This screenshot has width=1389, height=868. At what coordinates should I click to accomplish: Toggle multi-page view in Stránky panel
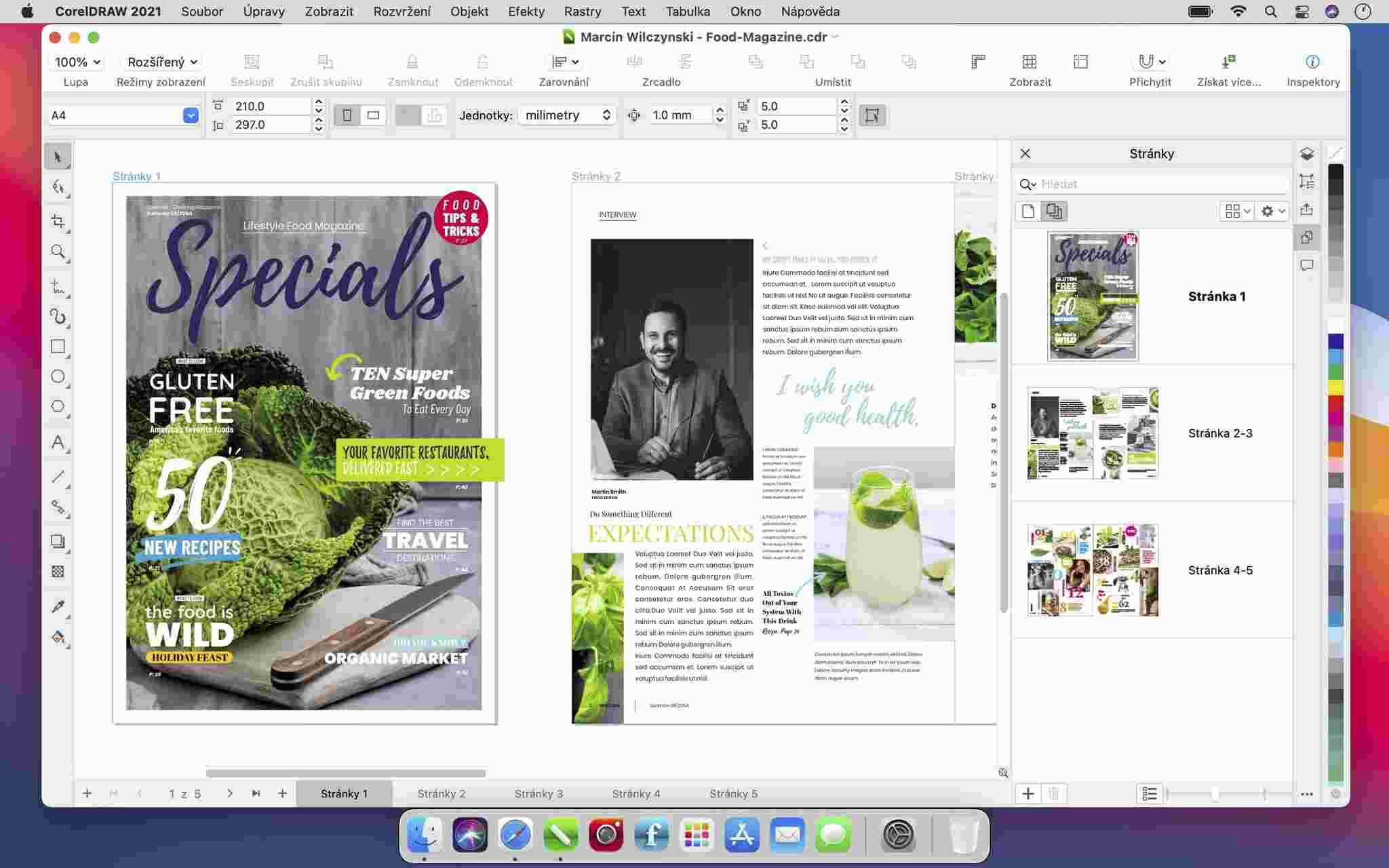(1053, 212)
